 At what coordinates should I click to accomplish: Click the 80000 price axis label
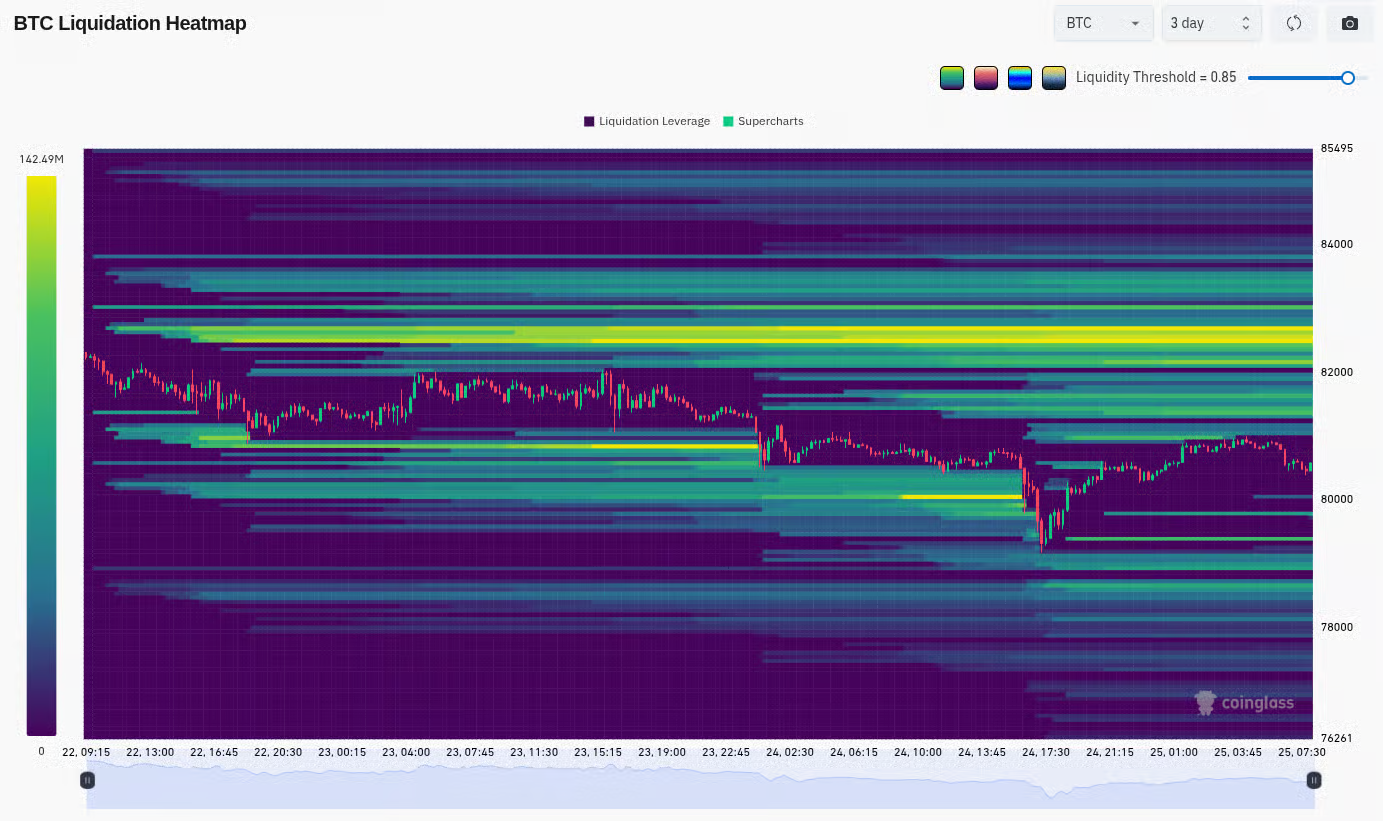click(1337, 499)
